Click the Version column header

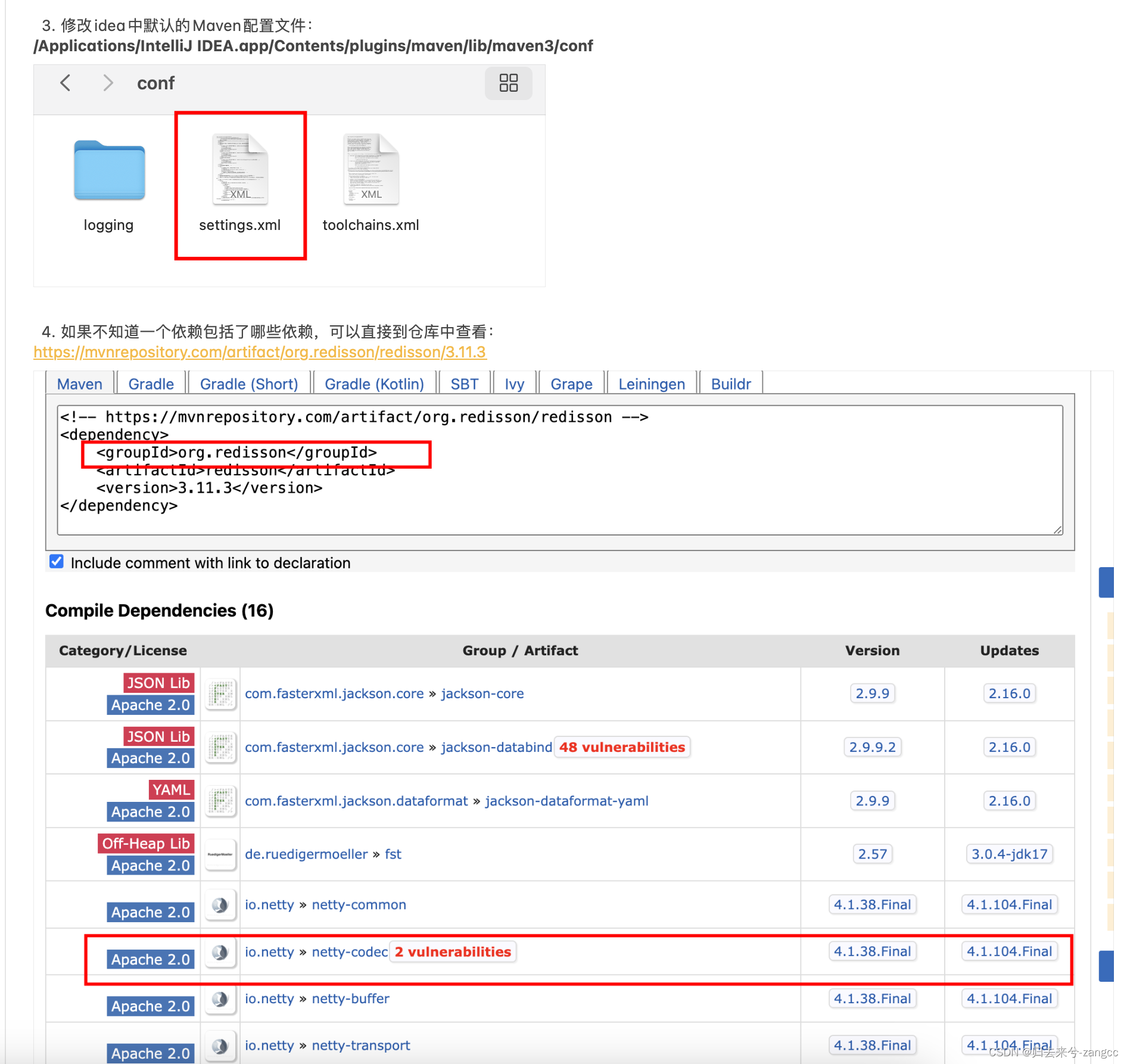pos(872,651)
